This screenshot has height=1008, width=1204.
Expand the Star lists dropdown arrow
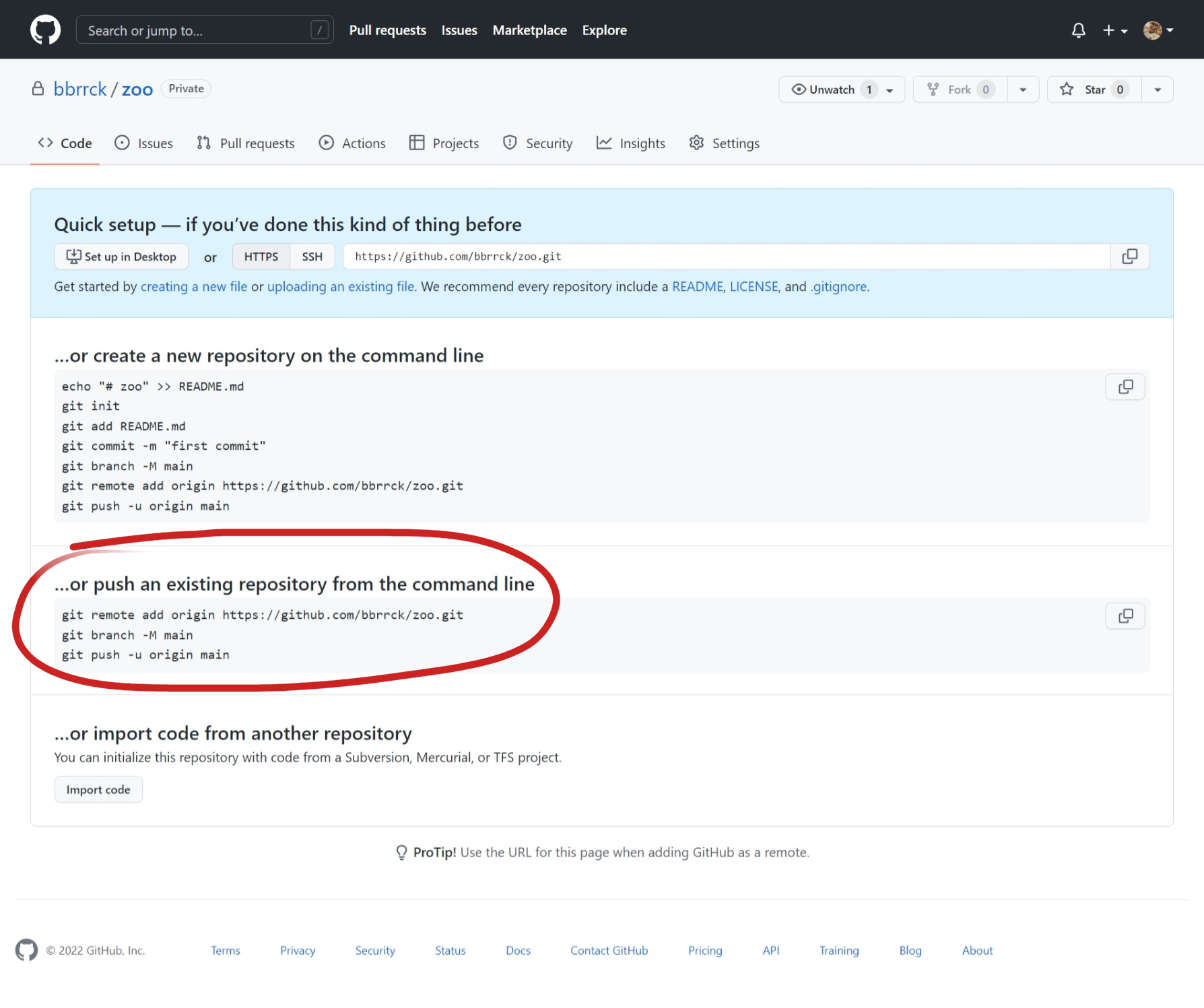point(1157,90)
